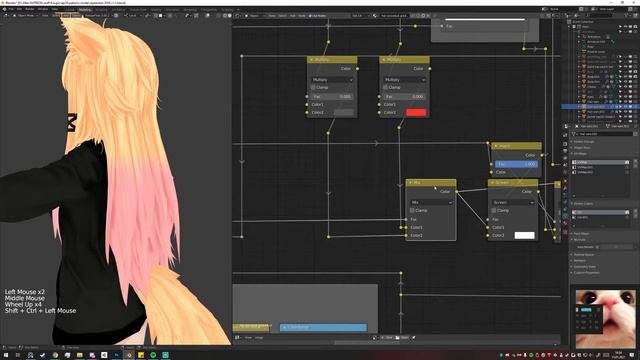Open the node editor Node menu
The image size is (640, 360).
302,16
